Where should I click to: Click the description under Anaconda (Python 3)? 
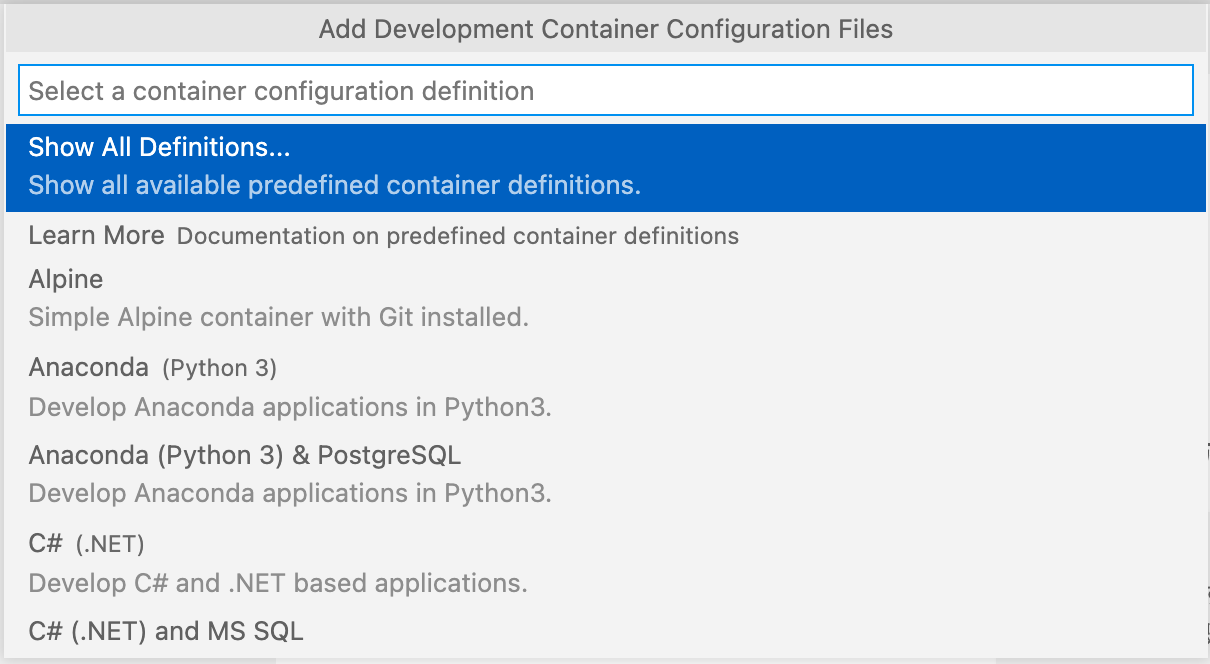click(290, 408)
